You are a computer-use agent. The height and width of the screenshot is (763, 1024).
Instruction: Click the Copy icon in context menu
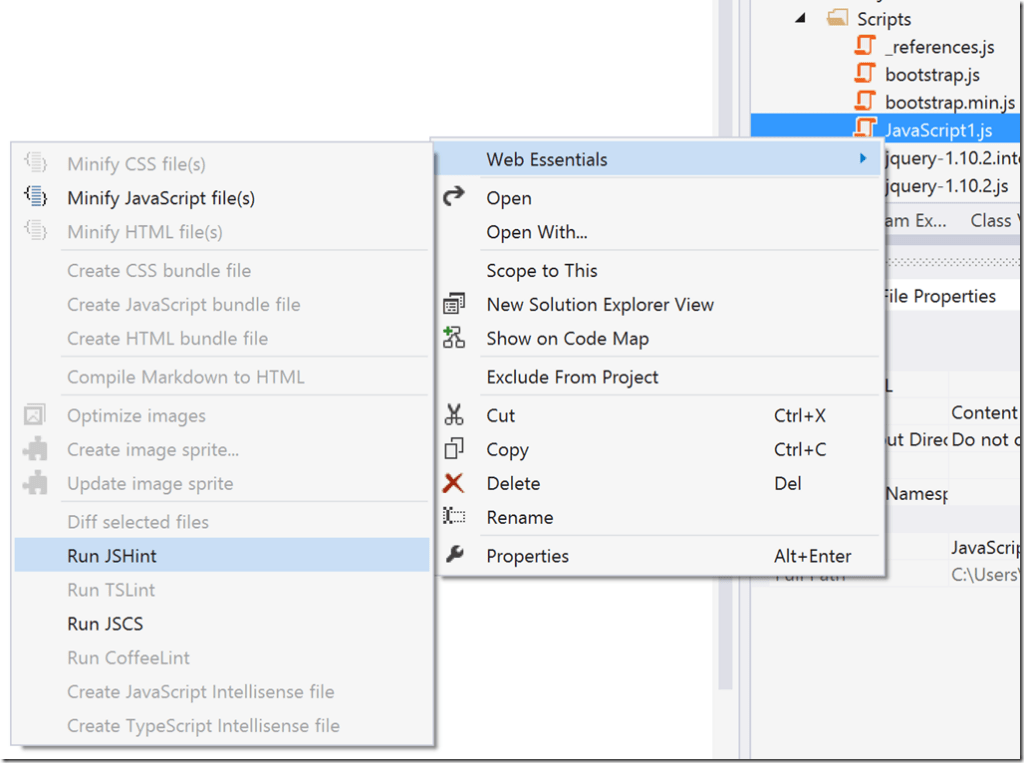(456, 449)
